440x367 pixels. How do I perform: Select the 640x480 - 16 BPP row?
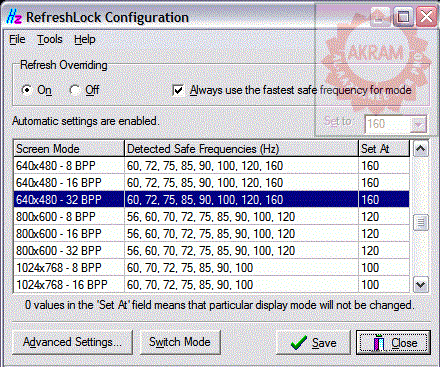click(x=212, y=183)
